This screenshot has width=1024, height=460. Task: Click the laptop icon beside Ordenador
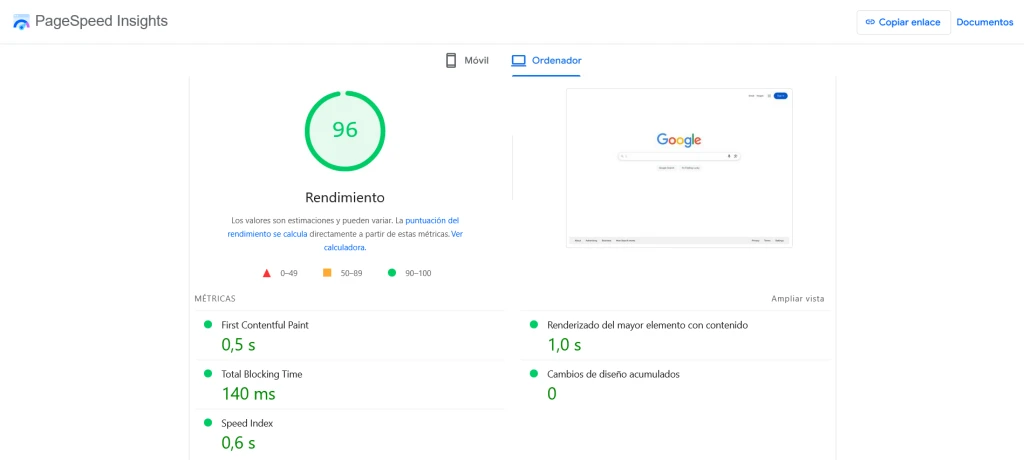tap(519, 61)
